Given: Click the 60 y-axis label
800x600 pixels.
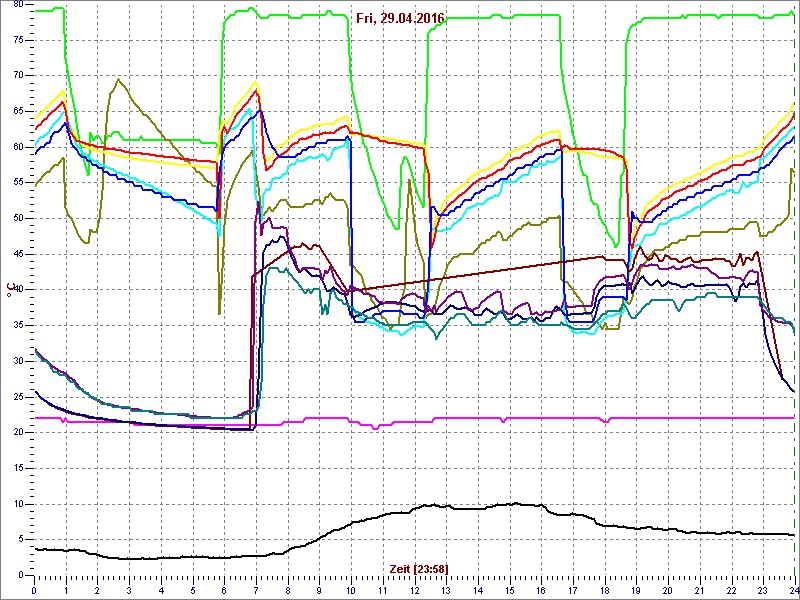Looking at the screenshot, I should click(x=20, y=147).
